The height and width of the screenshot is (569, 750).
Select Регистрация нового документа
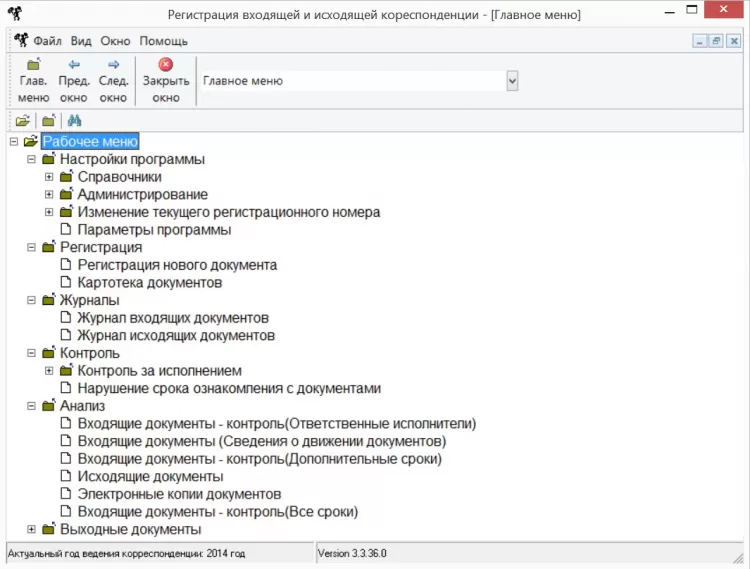[x=177, y=264]
